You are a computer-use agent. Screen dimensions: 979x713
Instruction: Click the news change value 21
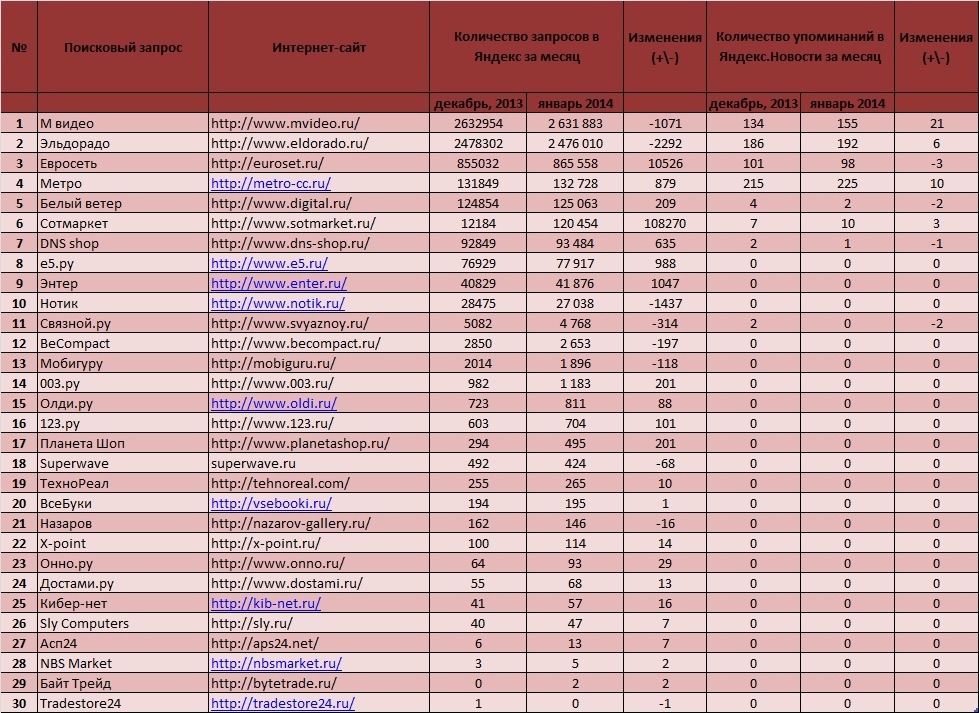[x=937, y=124]
